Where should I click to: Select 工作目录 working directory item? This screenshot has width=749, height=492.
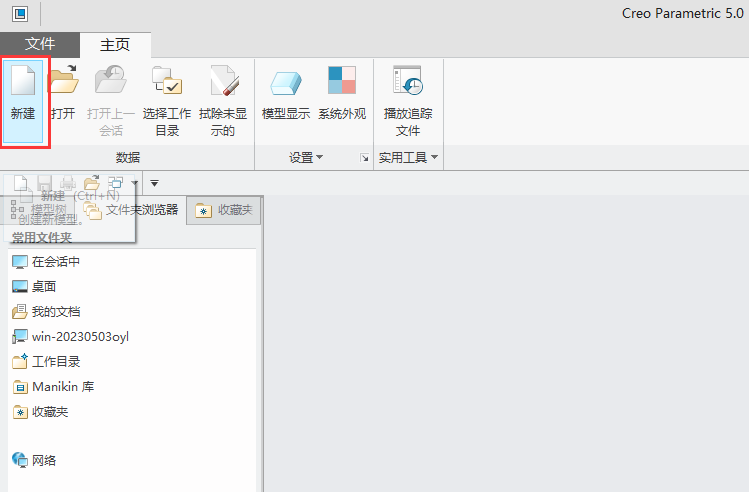[x=46, y=362]
